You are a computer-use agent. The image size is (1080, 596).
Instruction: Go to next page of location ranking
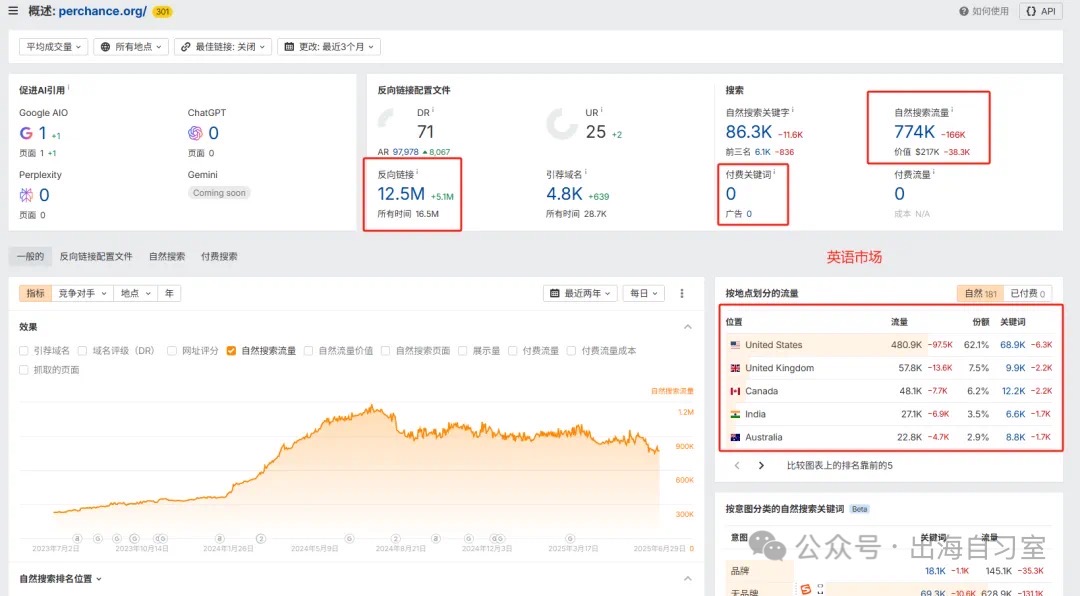click(761, 465)
